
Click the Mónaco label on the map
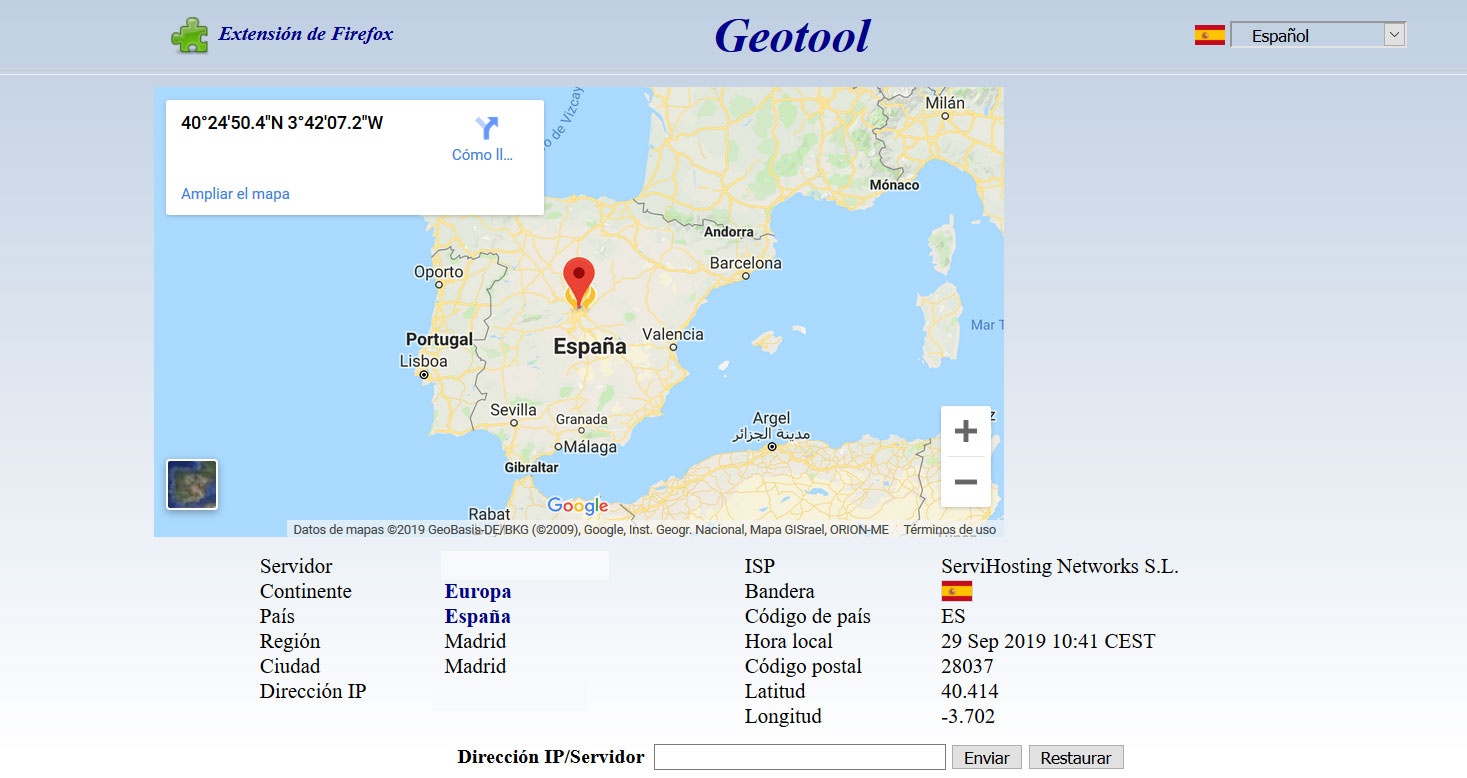click(894, 185)
